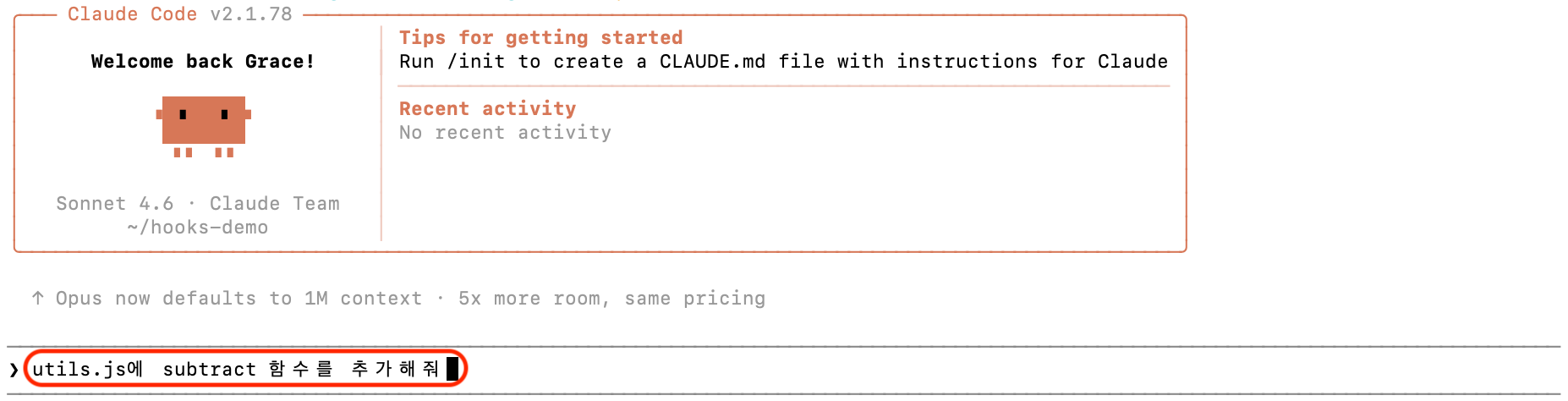Click the ~/hooks-demo directory path
The width and height of the screenshot is (1568, 401).
198,228
